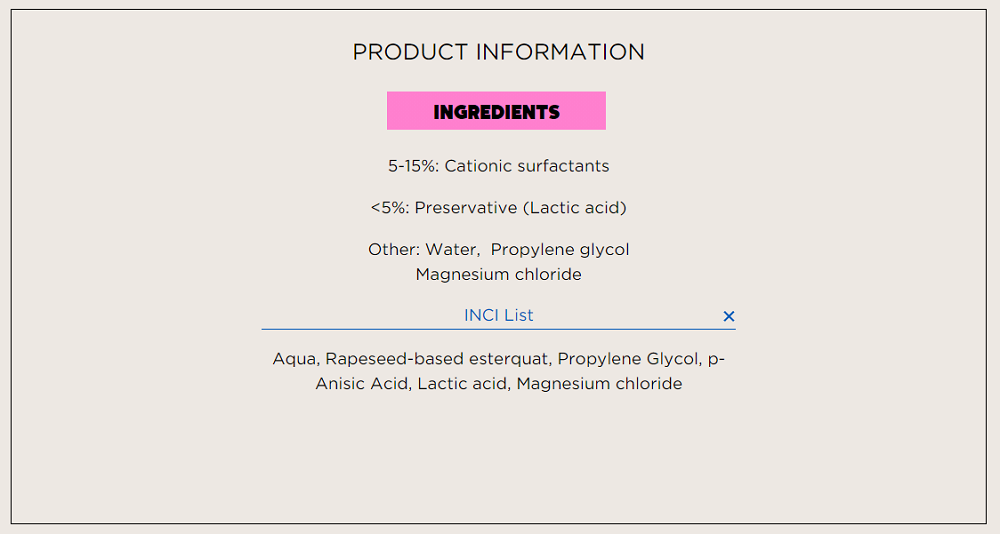Viewport: 1000px width, 534px height.
Task: Click the '<5%:' percentage label
Action: click(390, 208)
